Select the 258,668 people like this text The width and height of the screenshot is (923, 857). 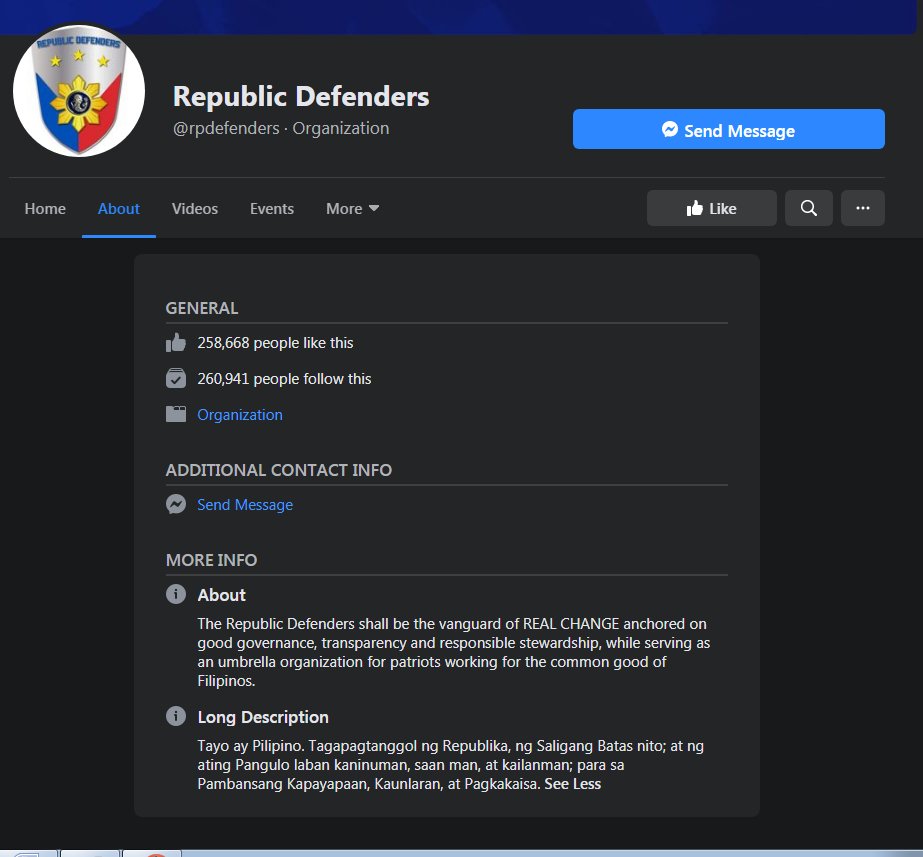[275, 343]
